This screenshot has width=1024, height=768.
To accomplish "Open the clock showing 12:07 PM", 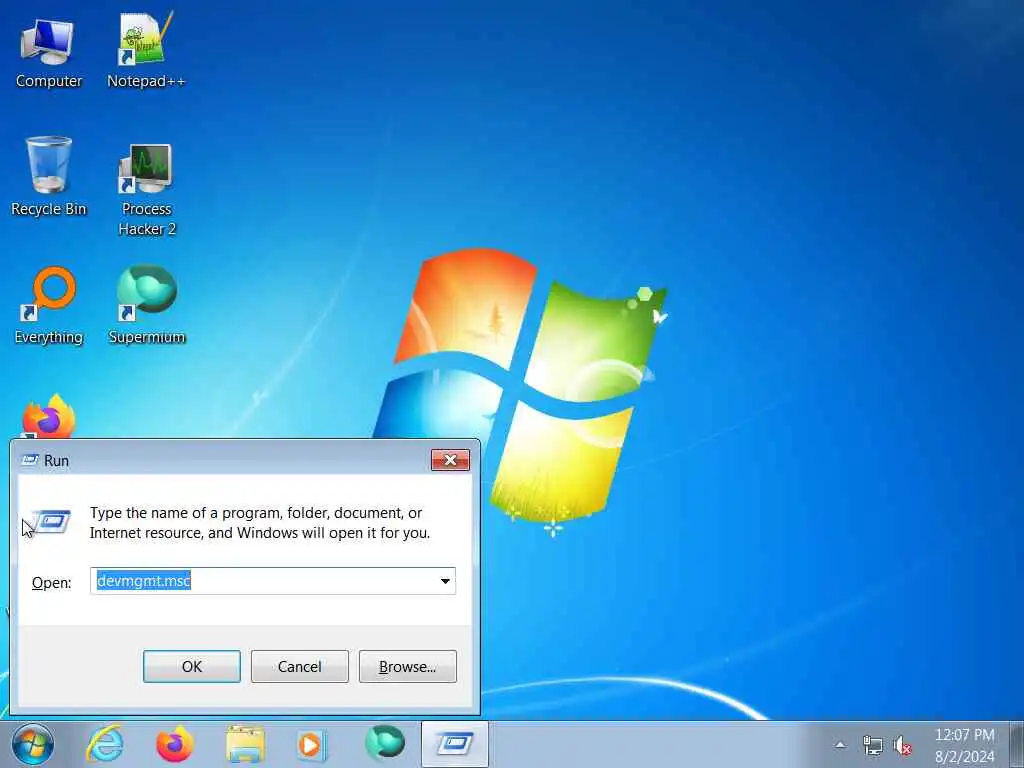I will point(965,745).
